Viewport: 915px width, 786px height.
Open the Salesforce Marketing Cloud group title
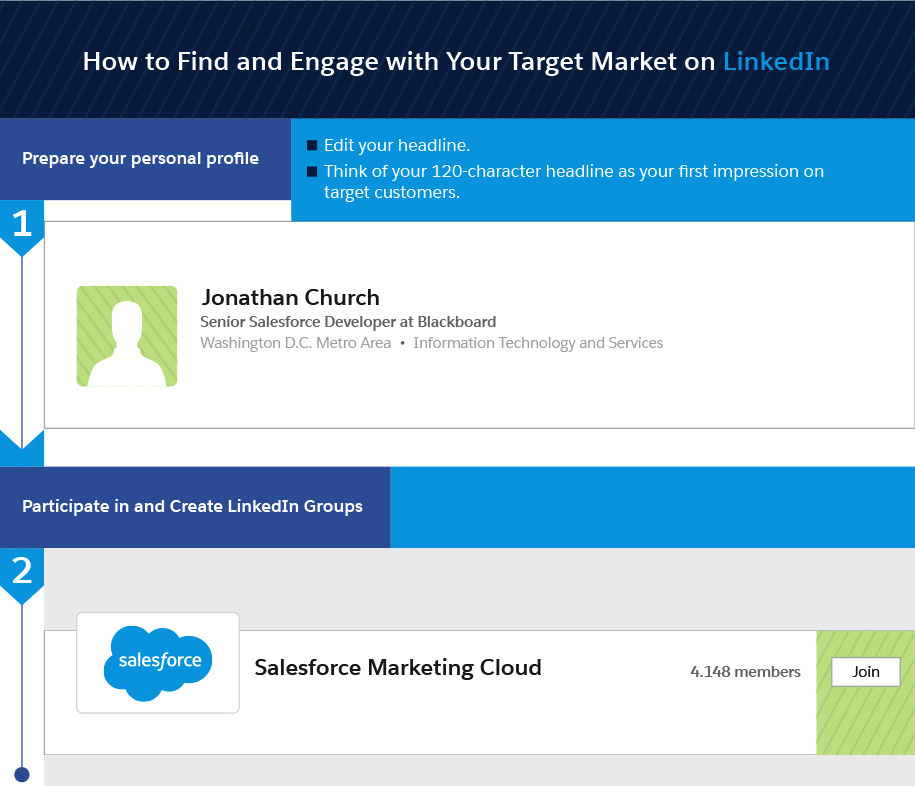(x=398, y=667)
